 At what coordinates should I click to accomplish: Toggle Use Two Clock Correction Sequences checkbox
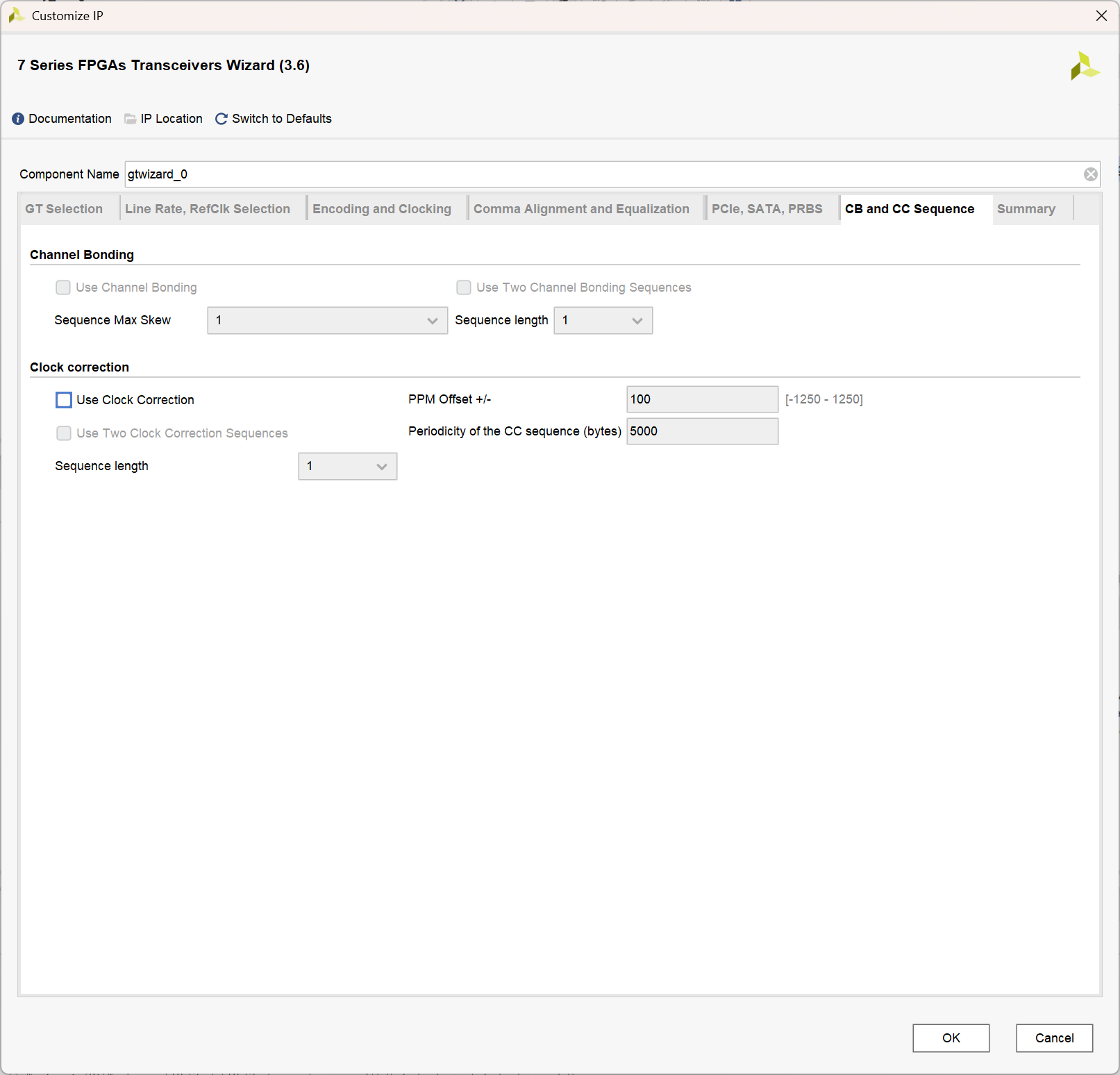[x=64, y=433]
